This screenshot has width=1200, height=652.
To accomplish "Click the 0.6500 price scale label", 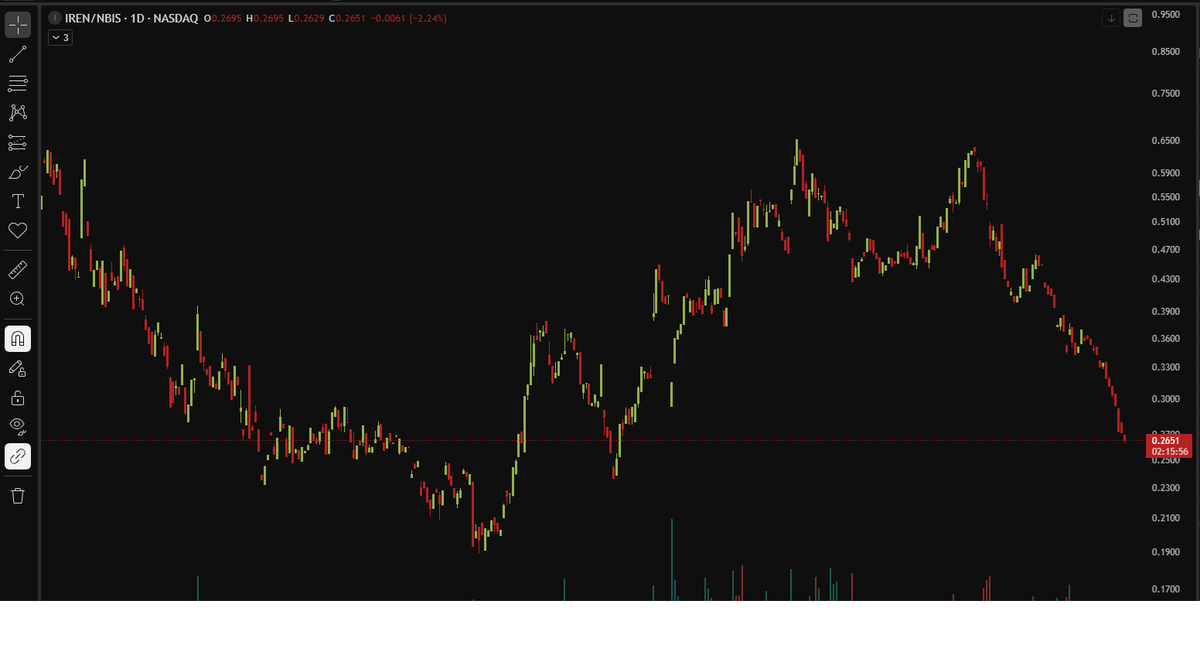I will click(x=1166, y=141).
